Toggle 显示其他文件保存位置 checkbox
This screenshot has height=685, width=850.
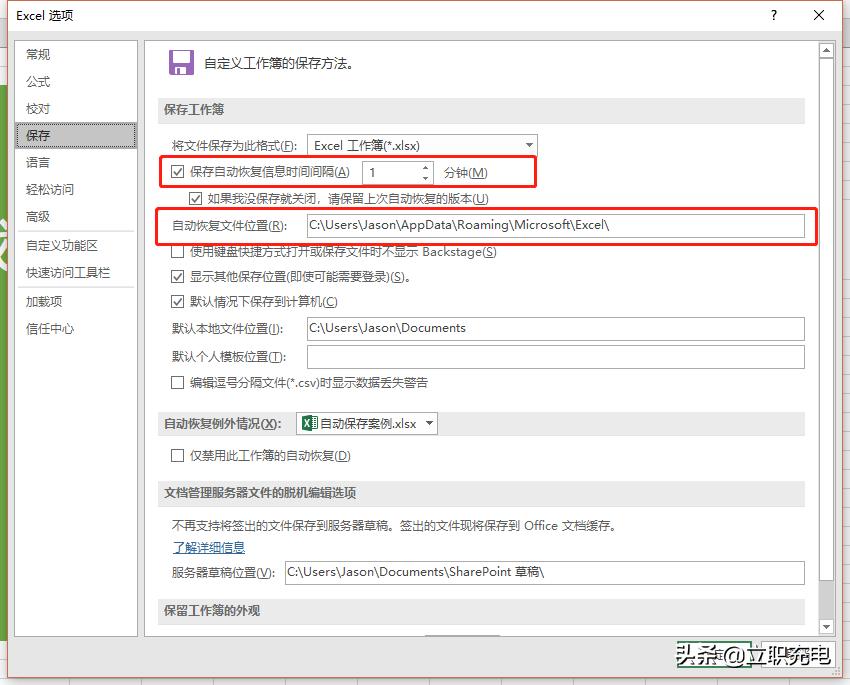[177, 278]
